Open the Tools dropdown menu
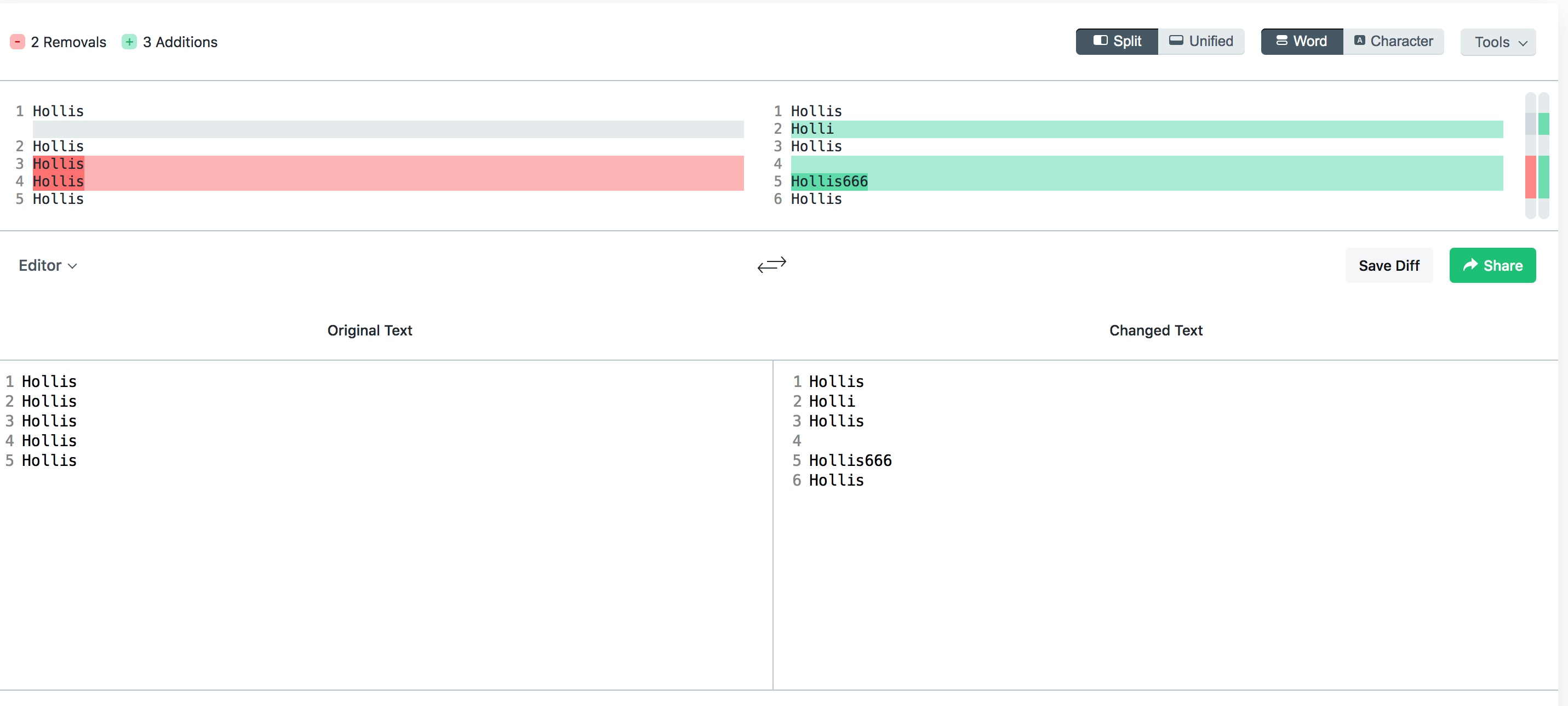The height and width of the screenshot is (706, 1568). [1498, 42]
